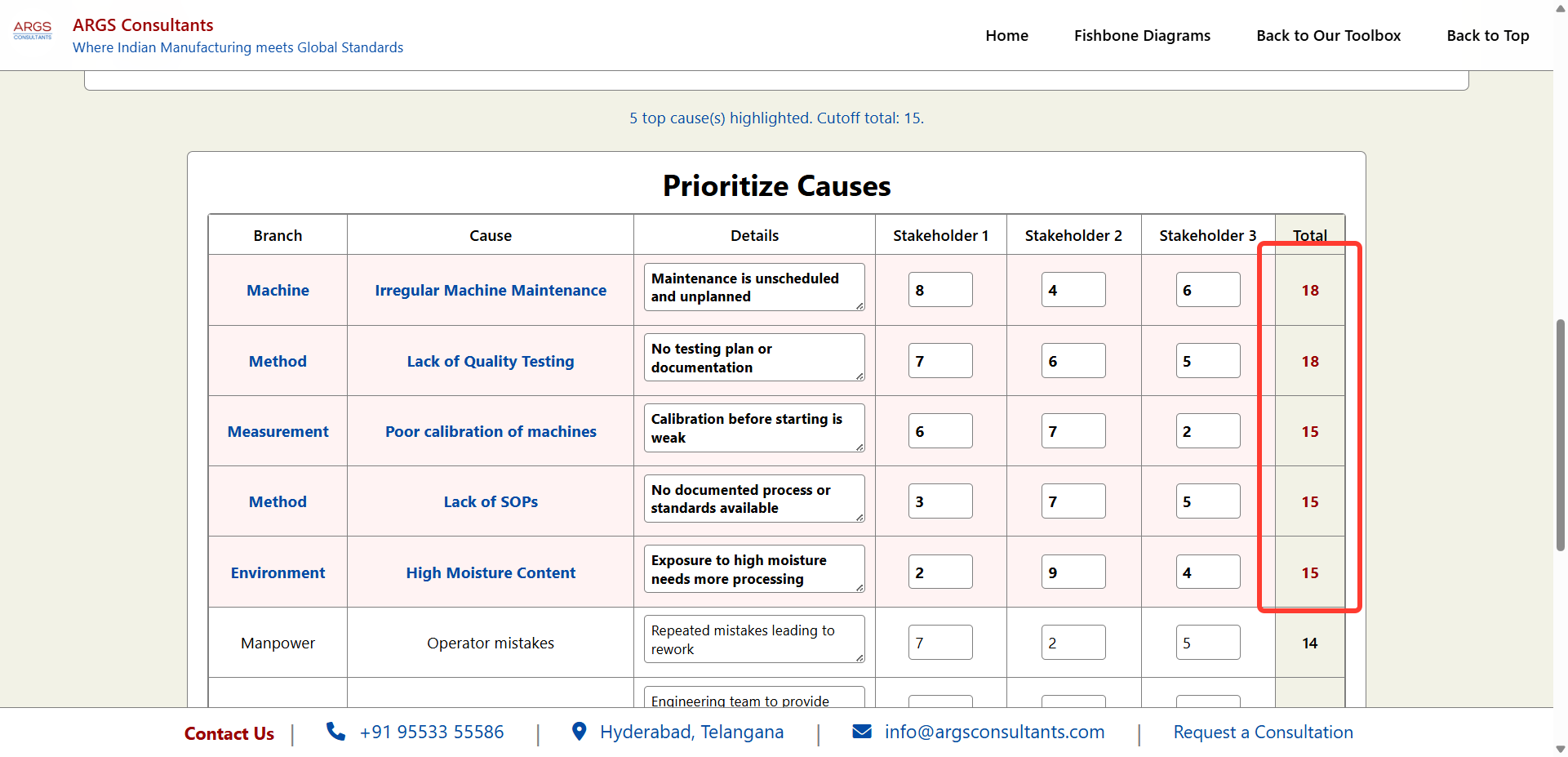Open the Fishbone Diagrams menu item
Image resolution: width=1568 pixels, height=757 pixels.
[x=1142, y=35]
